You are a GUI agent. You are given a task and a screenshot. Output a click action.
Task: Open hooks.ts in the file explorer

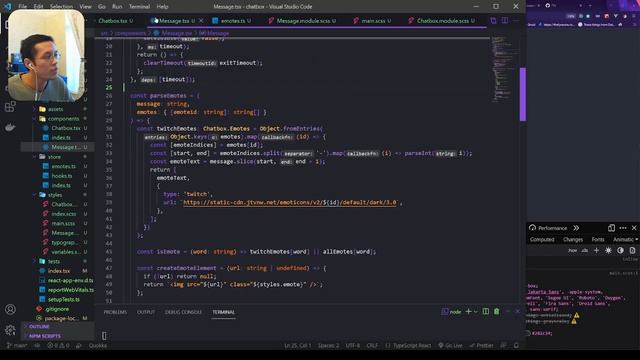coord(62,176)
